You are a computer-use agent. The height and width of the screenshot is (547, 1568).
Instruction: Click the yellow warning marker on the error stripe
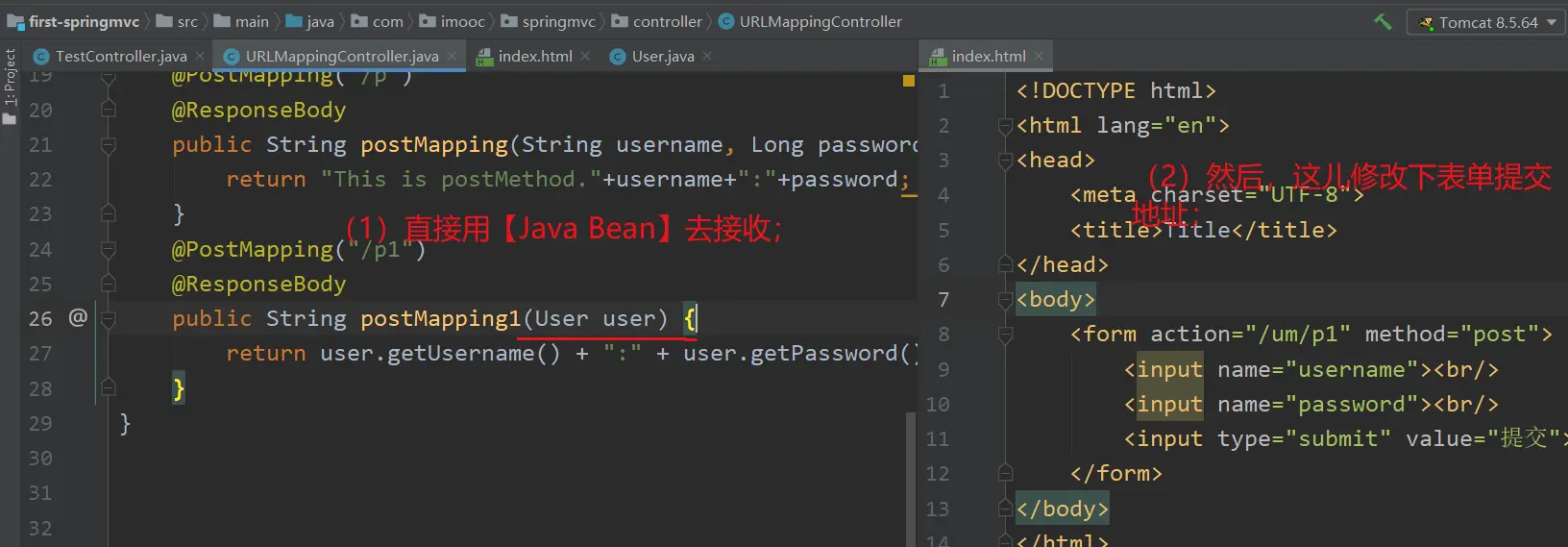908,82
